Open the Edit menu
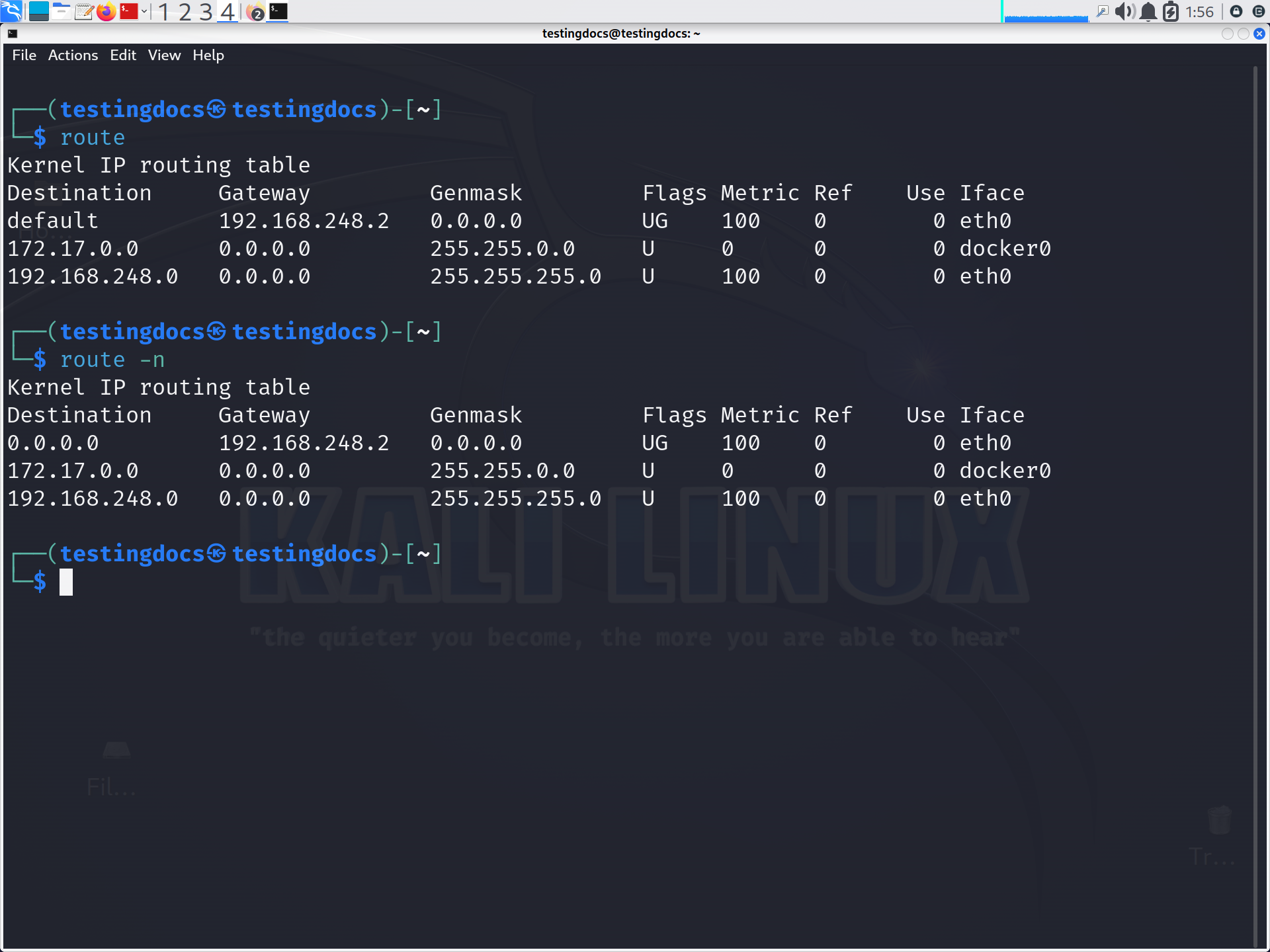1270x952 pixels. tap(123, 55)
